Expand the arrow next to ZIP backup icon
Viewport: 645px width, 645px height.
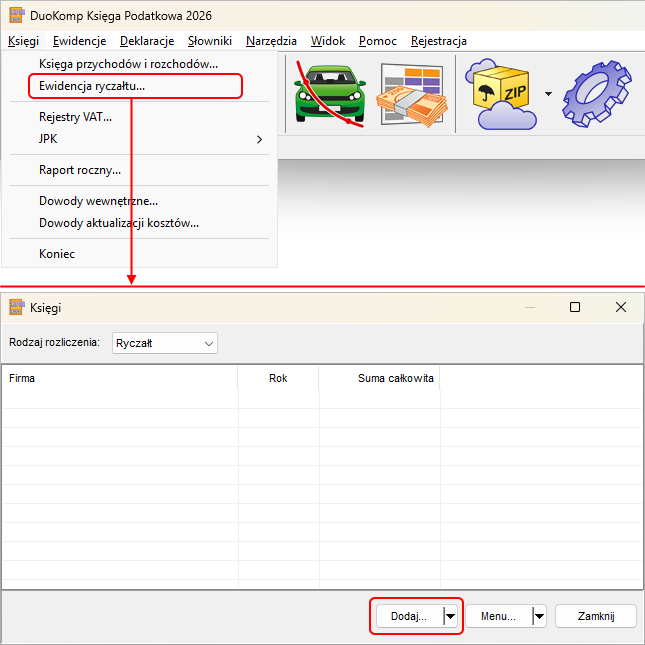[548, 94]
